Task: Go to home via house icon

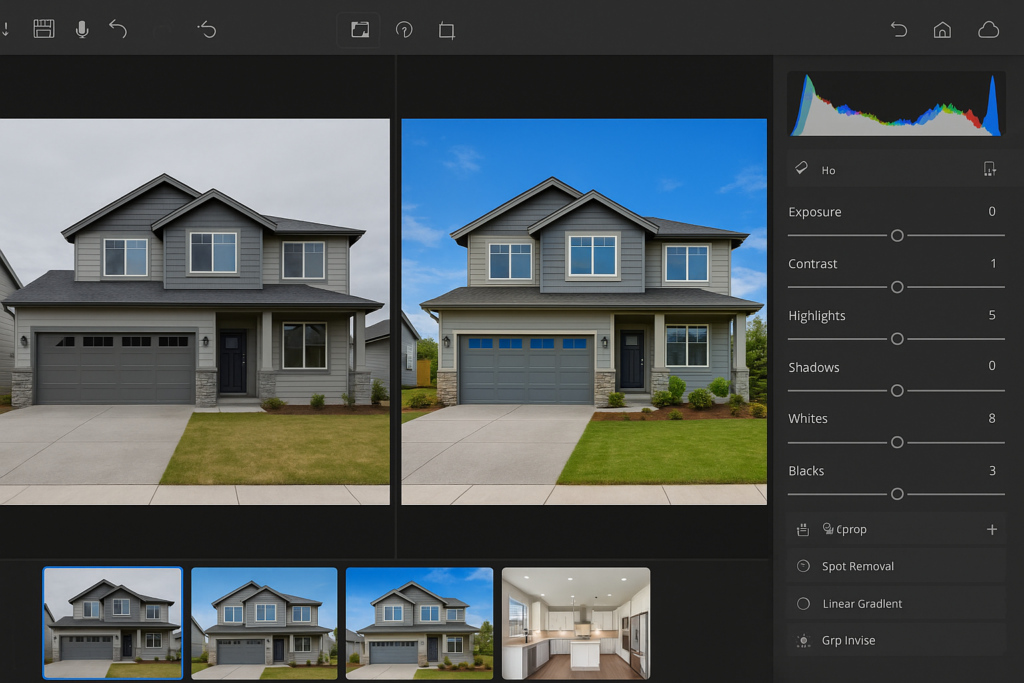Action: pos(942,30)
